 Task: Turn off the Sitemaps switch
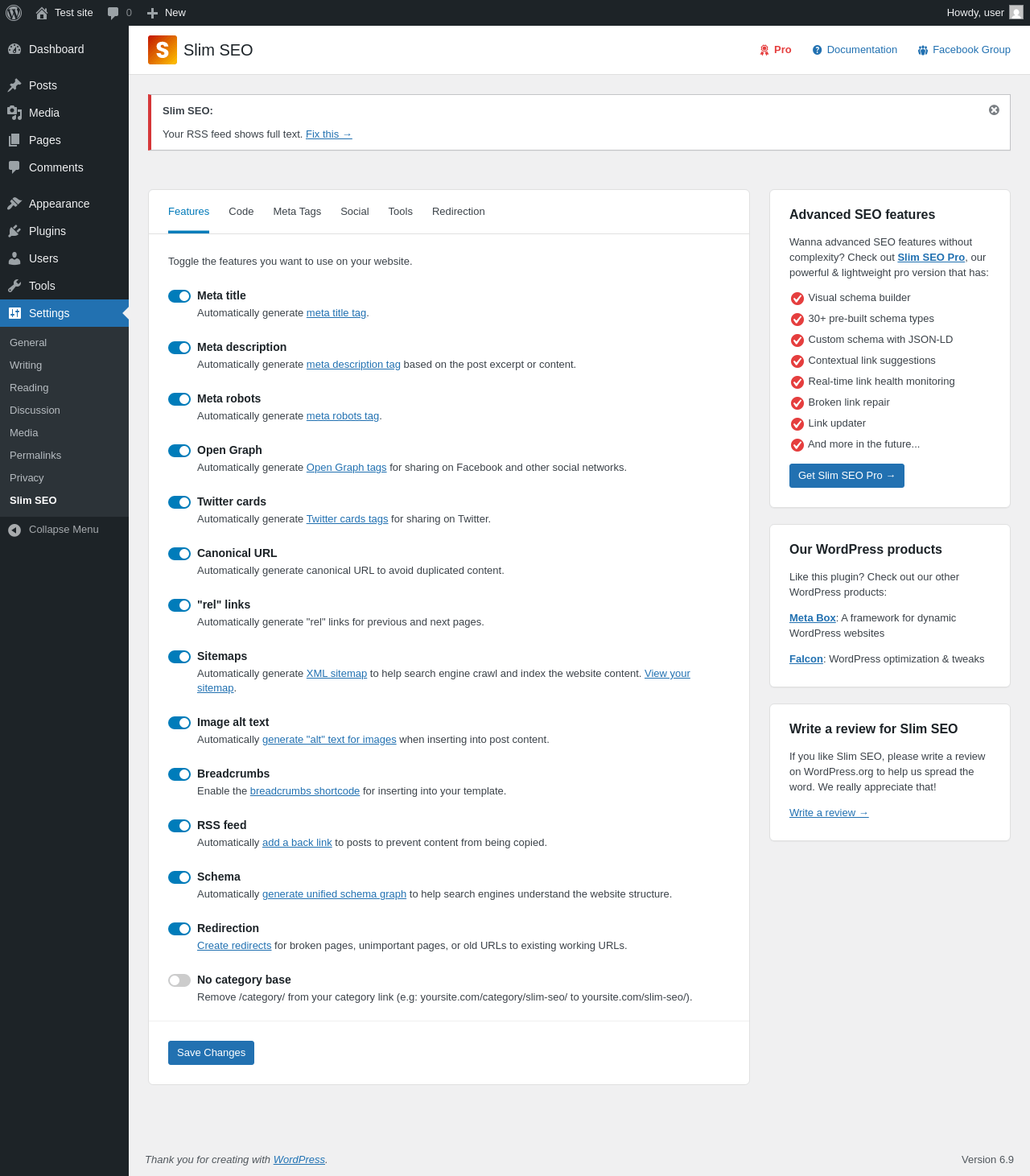(179, 657)
